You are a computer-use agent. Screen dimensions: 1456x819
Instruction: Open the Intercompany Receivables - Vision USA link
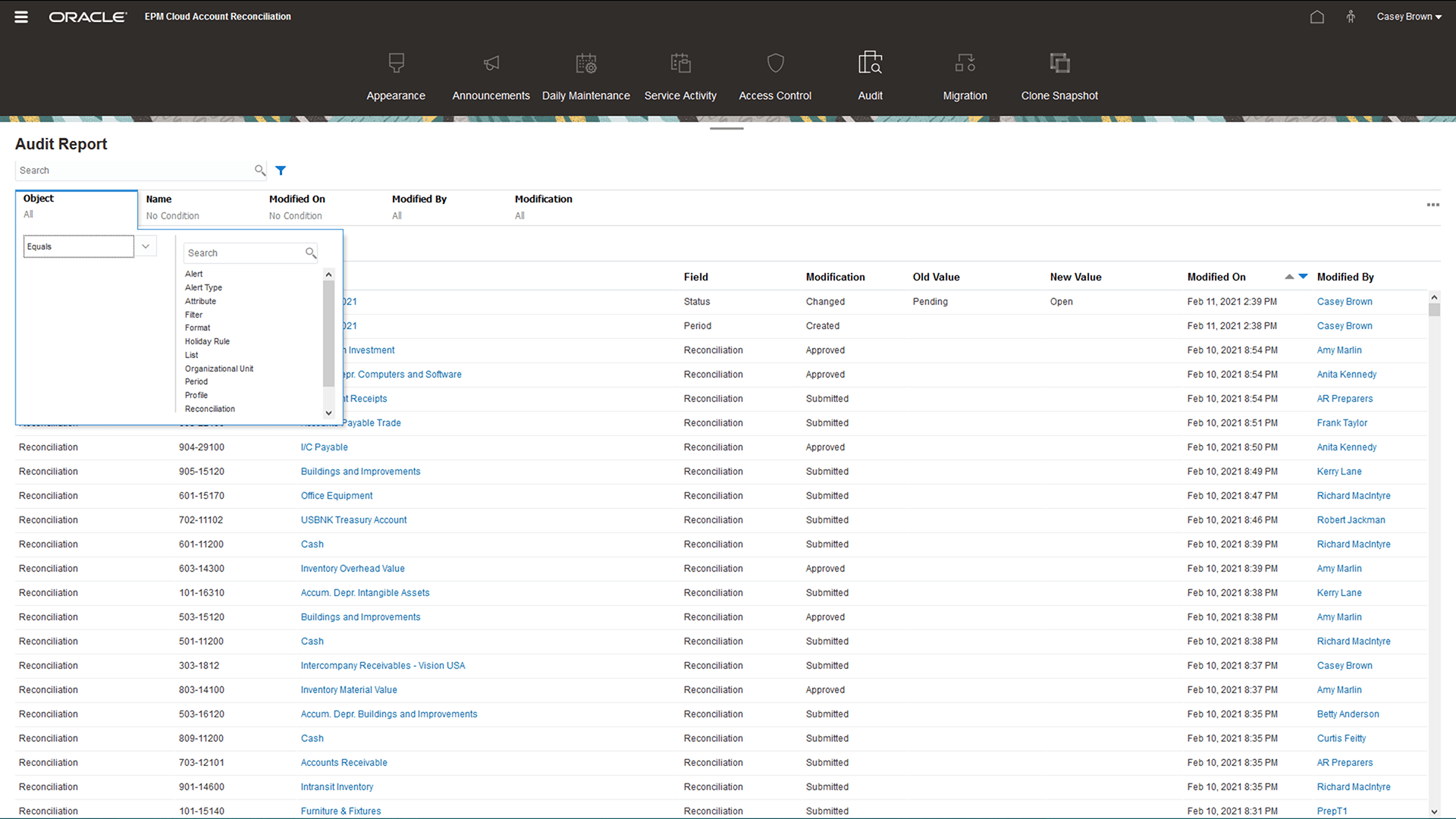tap(382, 666)
